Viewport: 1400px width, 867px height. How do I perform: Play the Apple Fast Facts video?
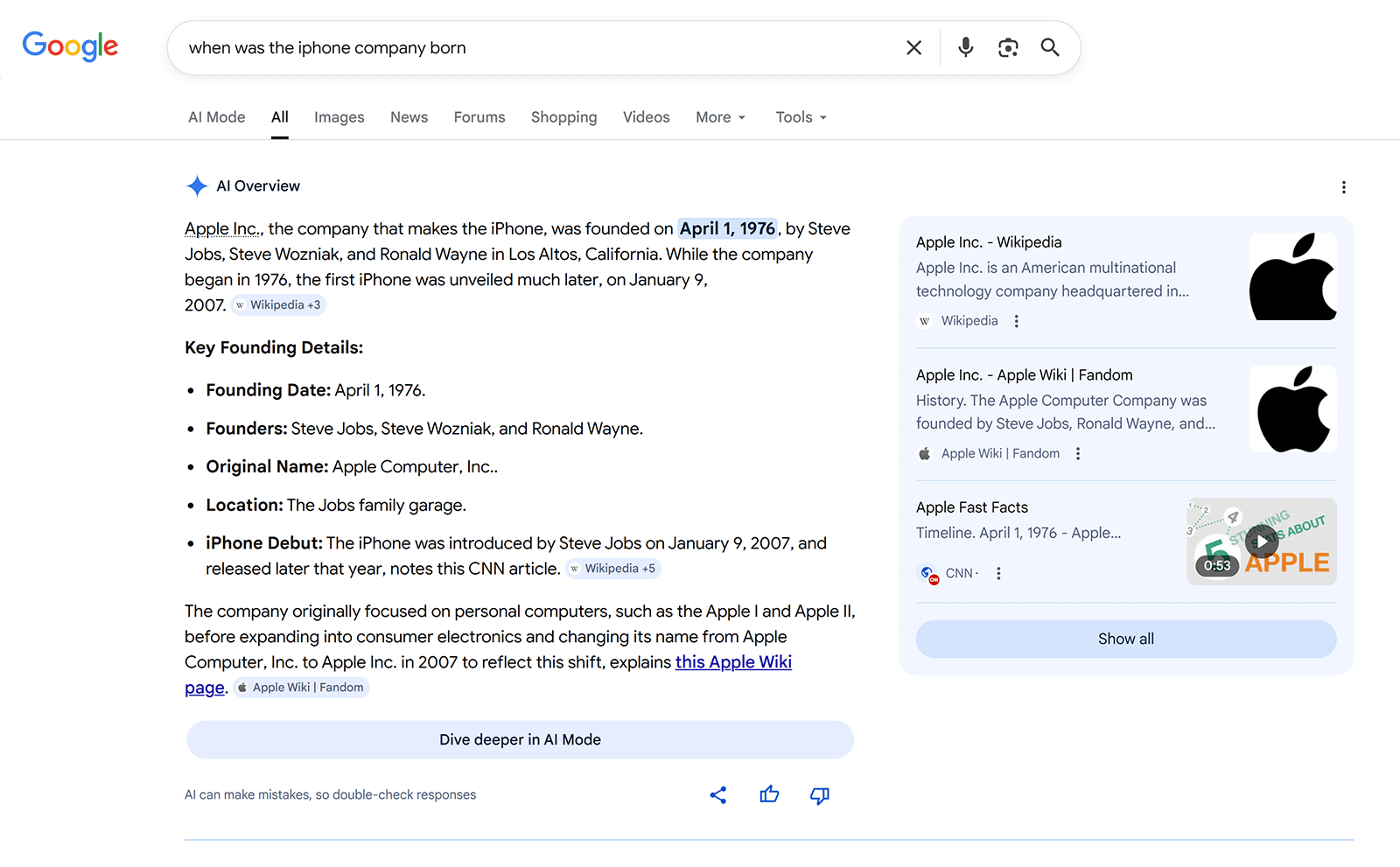(x=1261, y=541)
